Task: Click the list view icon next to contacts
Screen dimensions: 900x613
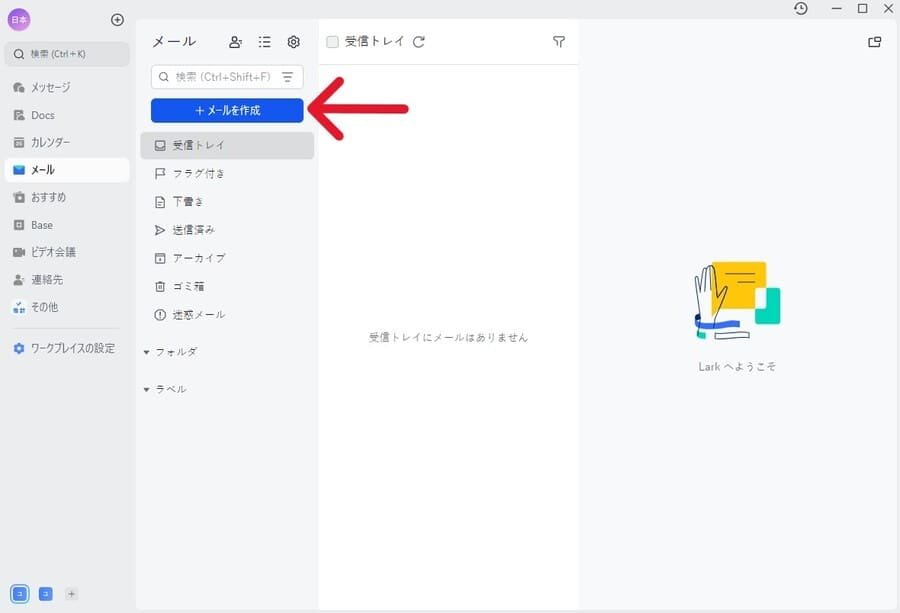Action: [x=264, y=41]
